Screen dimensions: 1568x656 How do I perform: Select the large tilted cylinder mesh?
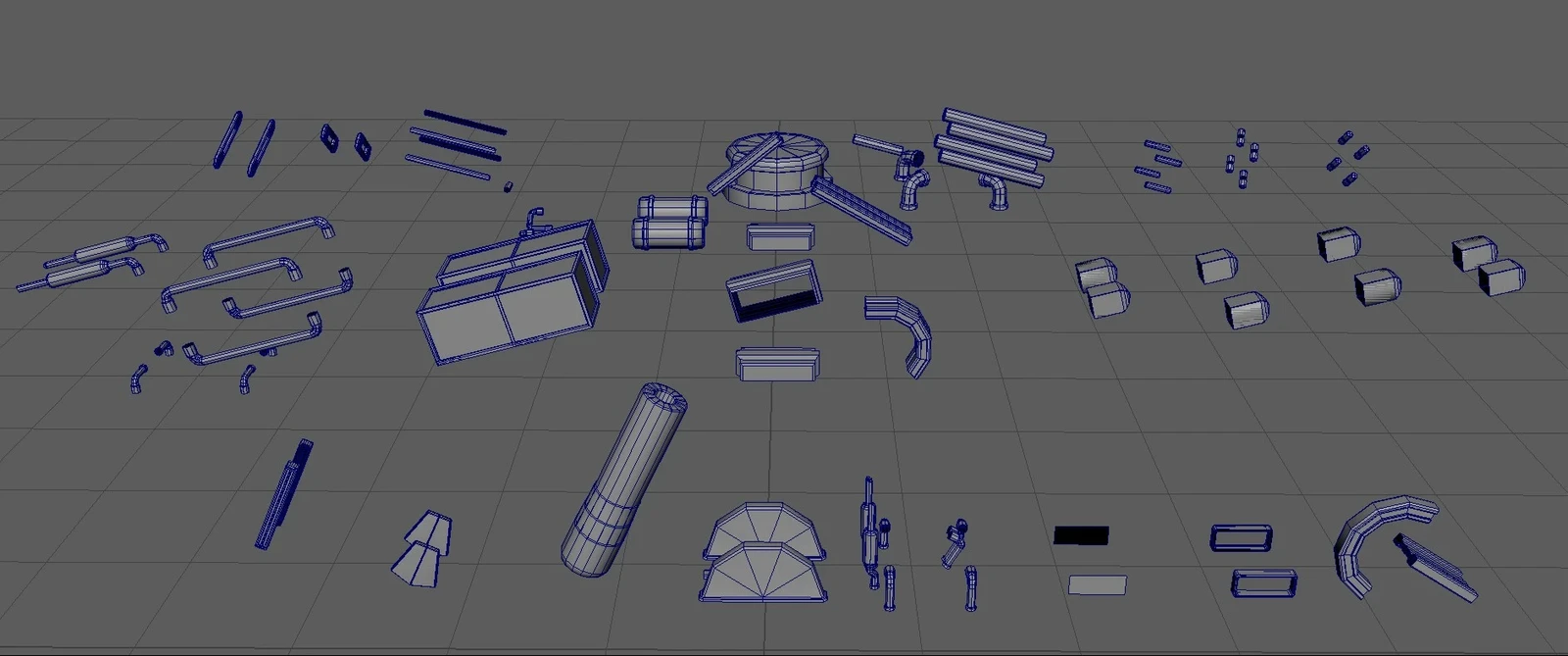(x=623, y=480)
